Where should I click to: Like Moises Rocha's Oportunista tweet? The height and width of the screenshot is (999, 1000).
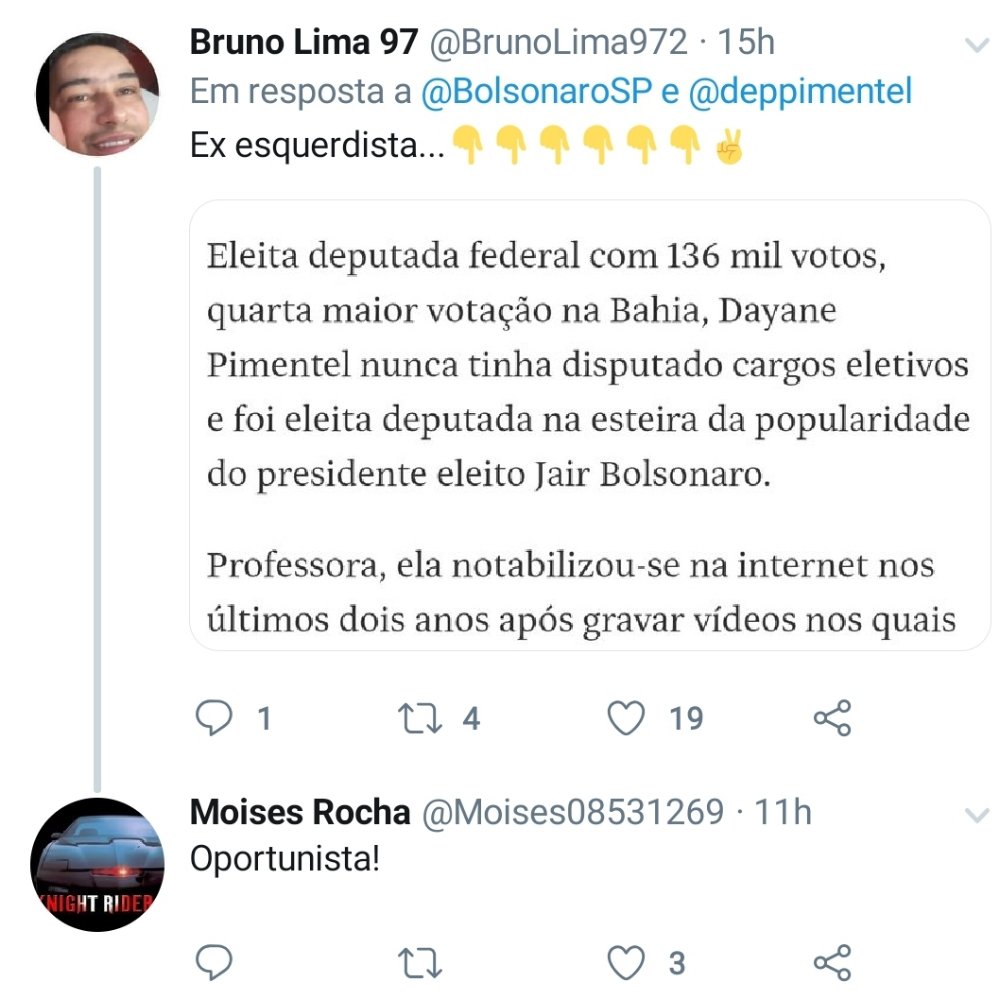(627, 963)
